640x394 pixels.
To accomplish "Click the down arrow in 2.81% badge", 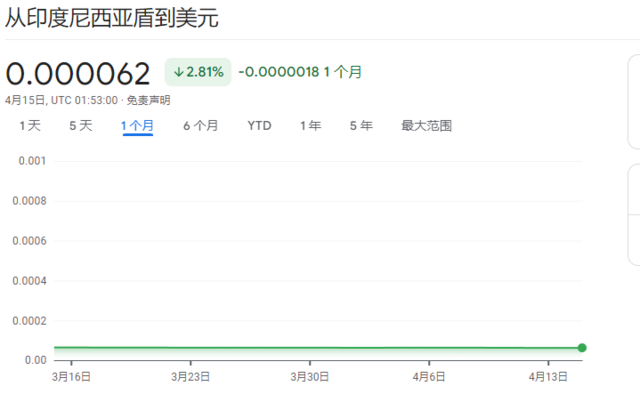I will point(179,73).
